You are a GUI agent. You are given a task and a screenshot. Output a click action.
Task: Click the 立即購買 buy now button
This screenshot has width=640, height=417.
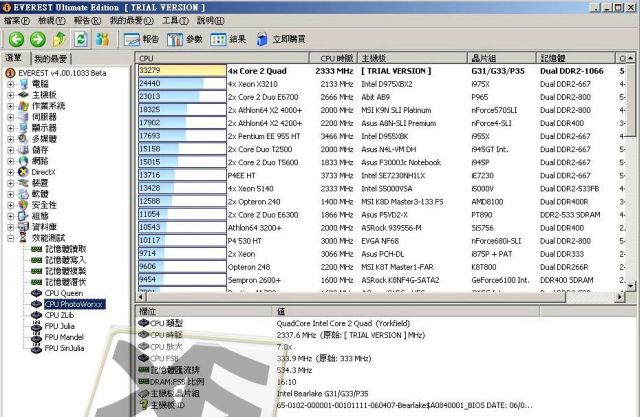pos(274,39)
